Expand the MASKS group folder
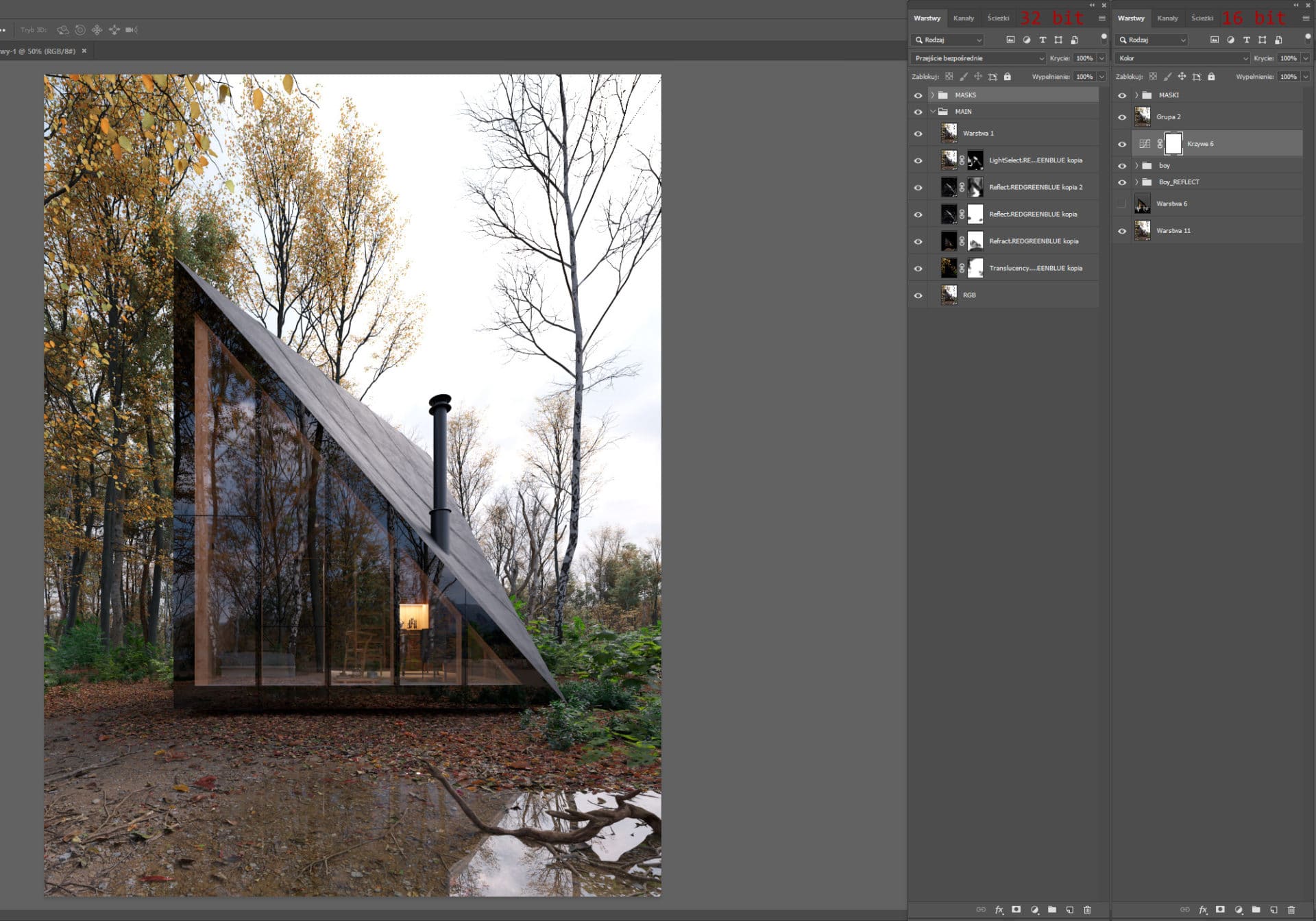 point(932,95)
